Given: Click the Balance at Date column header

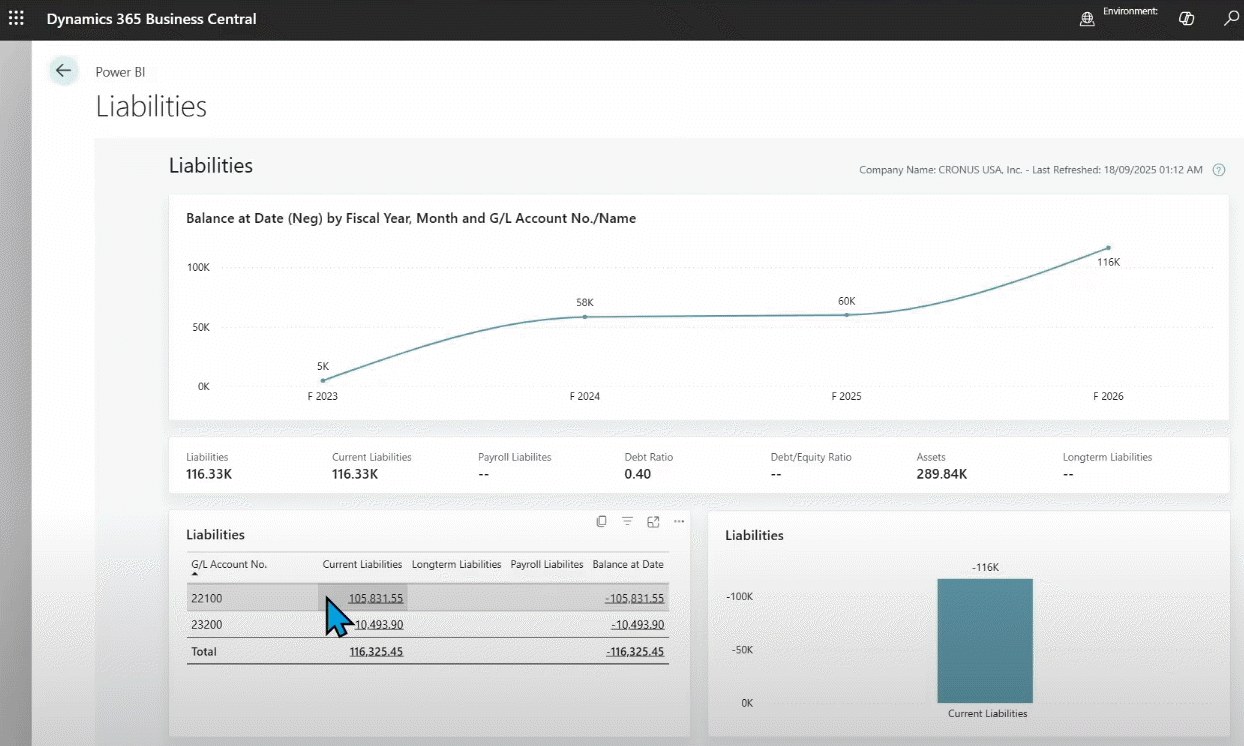Looking at the screenshot, I should [627, 565].
